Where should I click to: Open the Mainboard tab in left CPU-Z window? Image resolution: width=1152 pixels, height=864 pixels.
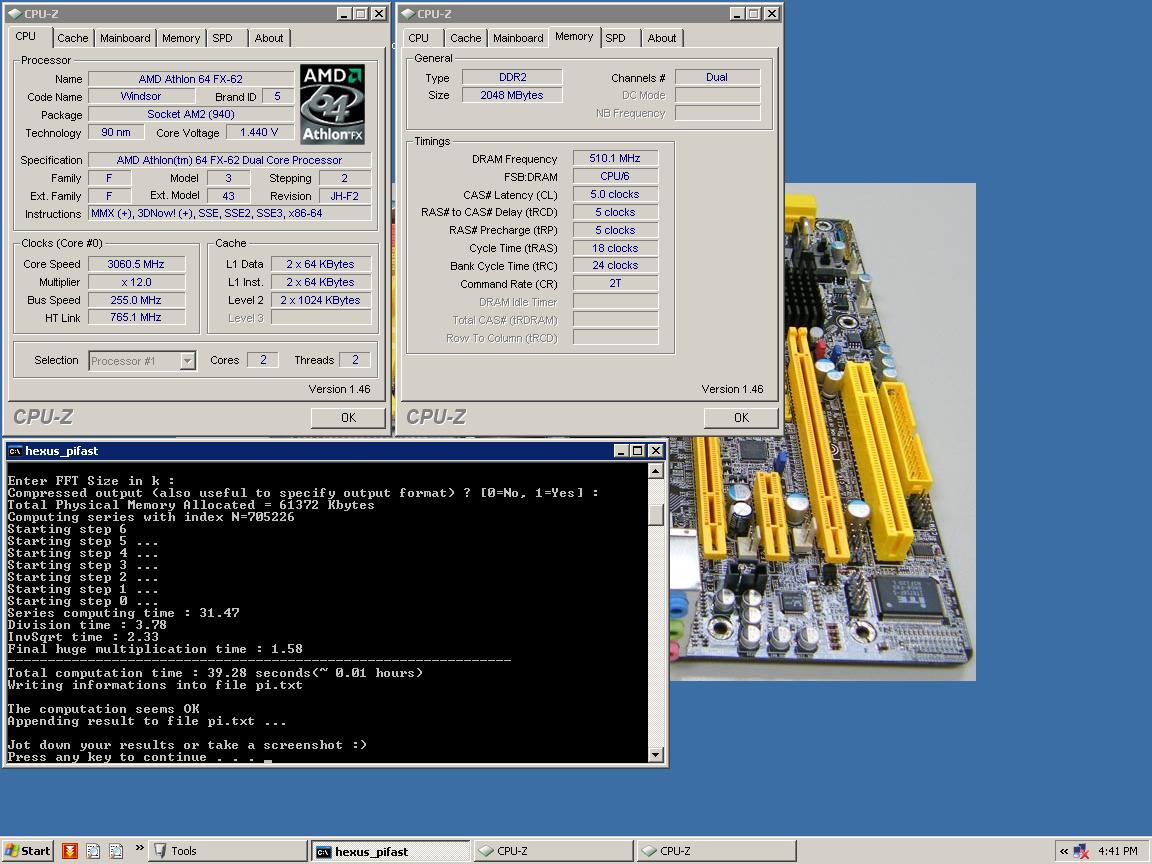click(125, 38)
